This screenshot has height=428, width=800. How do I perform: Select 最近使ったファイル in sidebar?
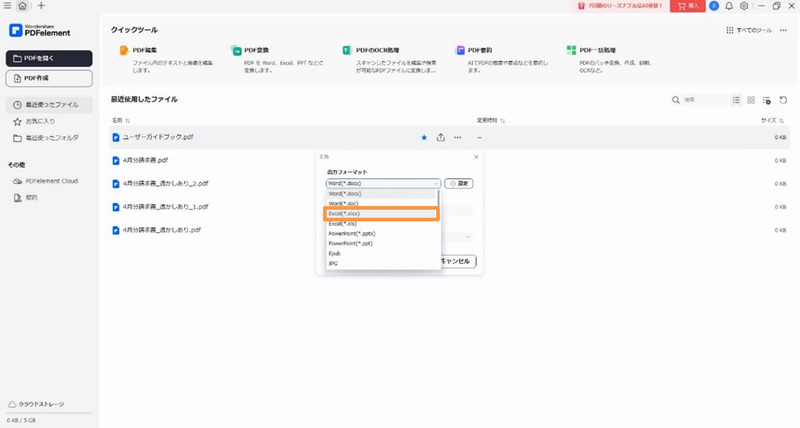pos(49,105)
